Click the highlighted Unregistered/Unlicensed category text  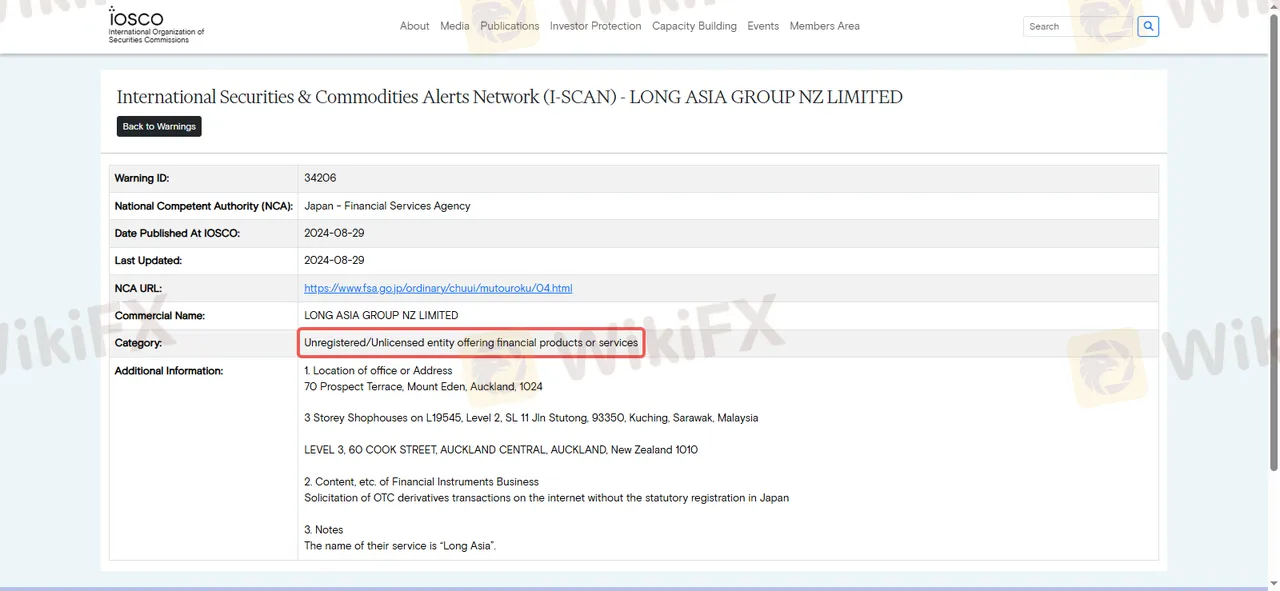470,343
